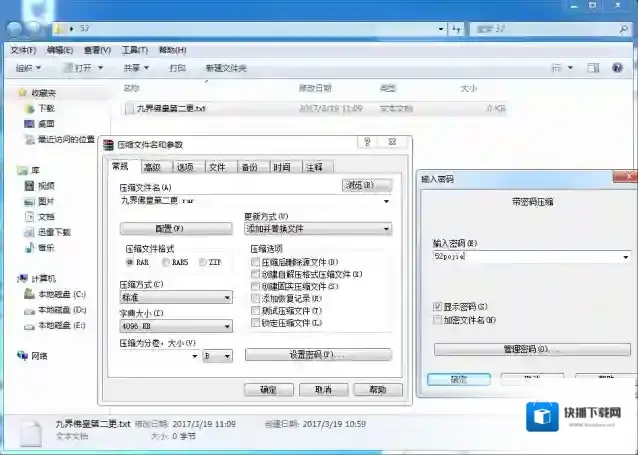Enable the 加密文件名 checkbox
Screen dimensions: 638x455
(438, 320)
